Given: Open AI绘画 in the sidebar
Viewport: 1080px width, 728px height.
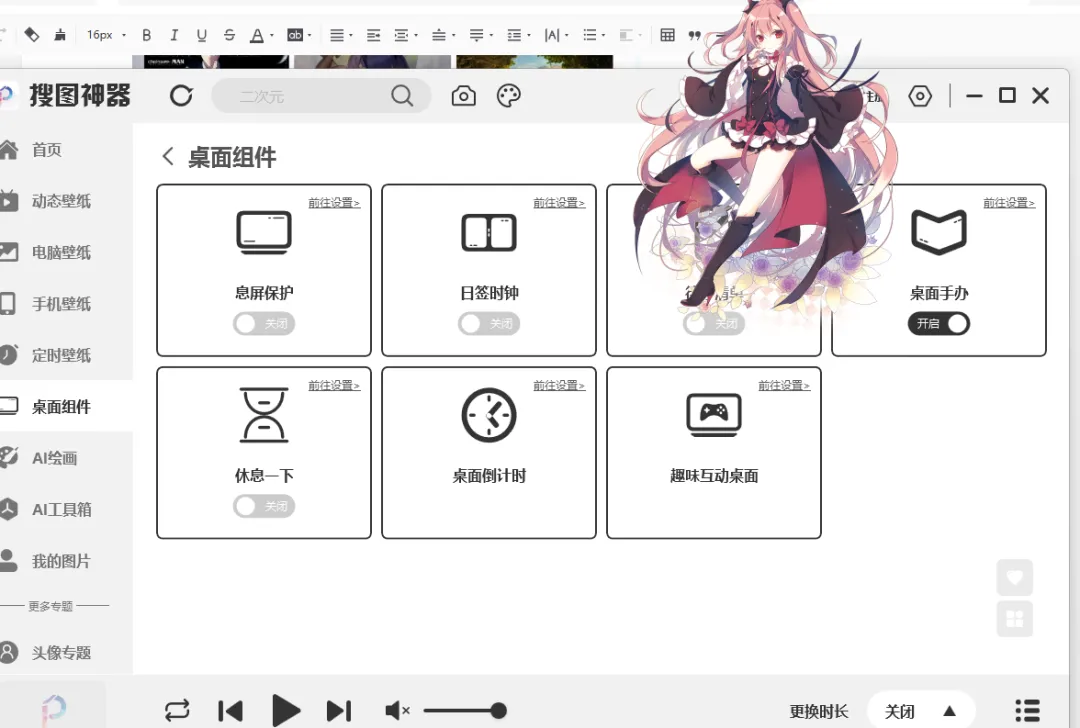Looking at the screenshot, I should [54, 458].
